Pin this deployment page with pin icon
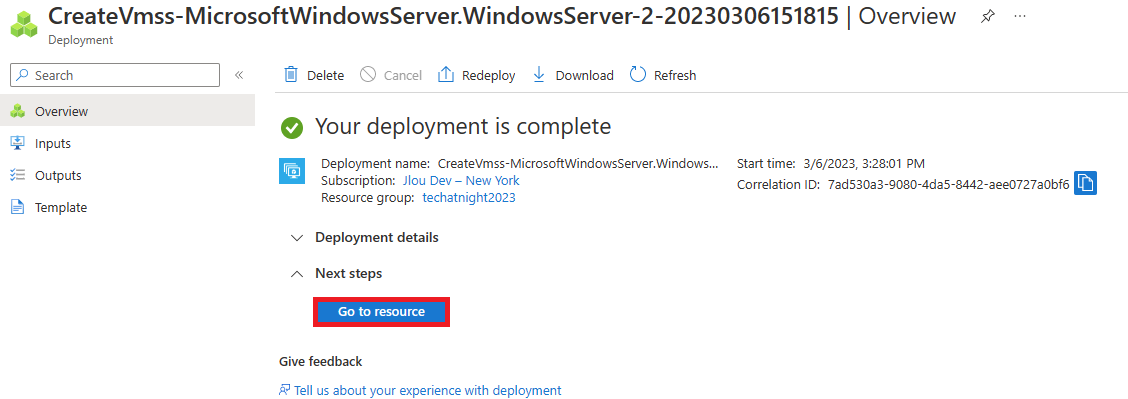Screen dimensions: 1128x399 pyautogui.click(x=987, y=16)
